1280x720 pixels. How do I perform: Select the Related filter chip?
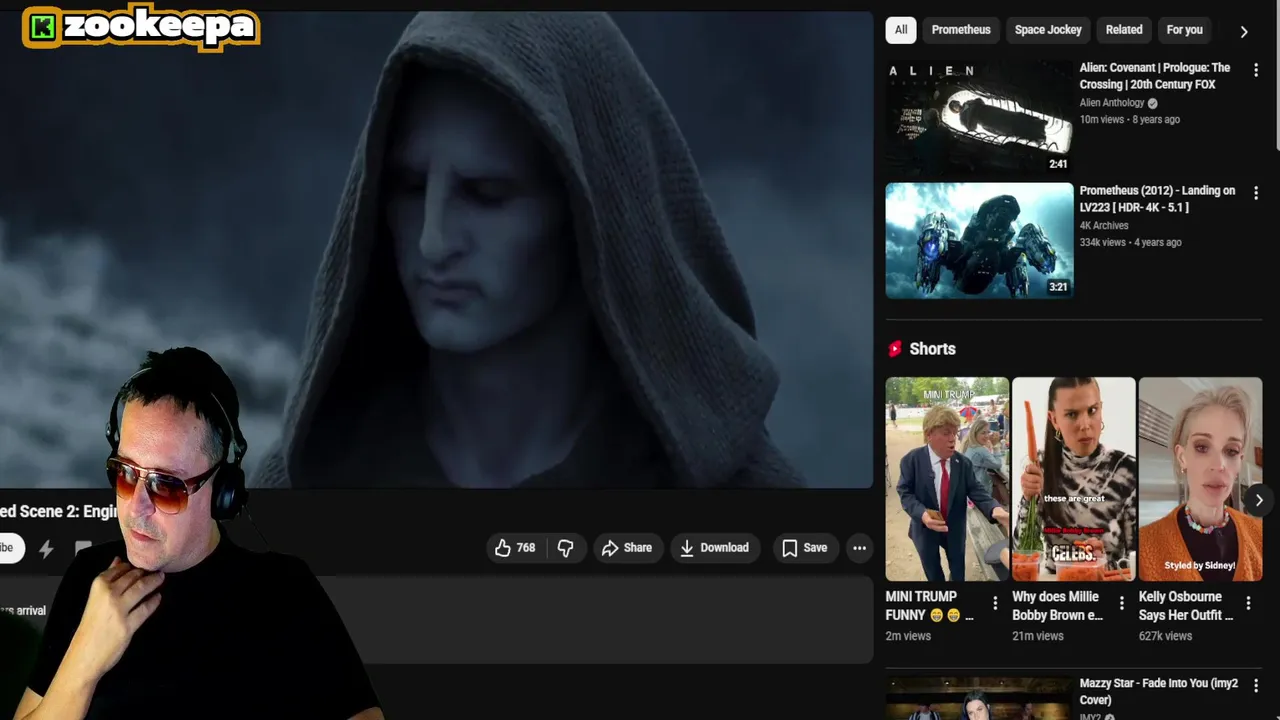[1124, 30]
